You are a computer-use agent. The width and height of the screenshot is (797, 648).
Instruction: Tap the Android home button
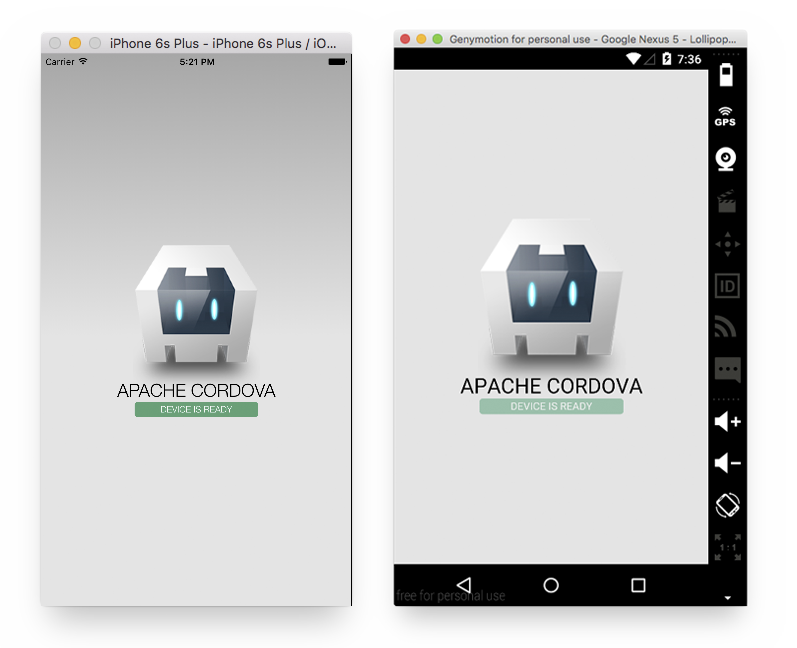(551, 585)
